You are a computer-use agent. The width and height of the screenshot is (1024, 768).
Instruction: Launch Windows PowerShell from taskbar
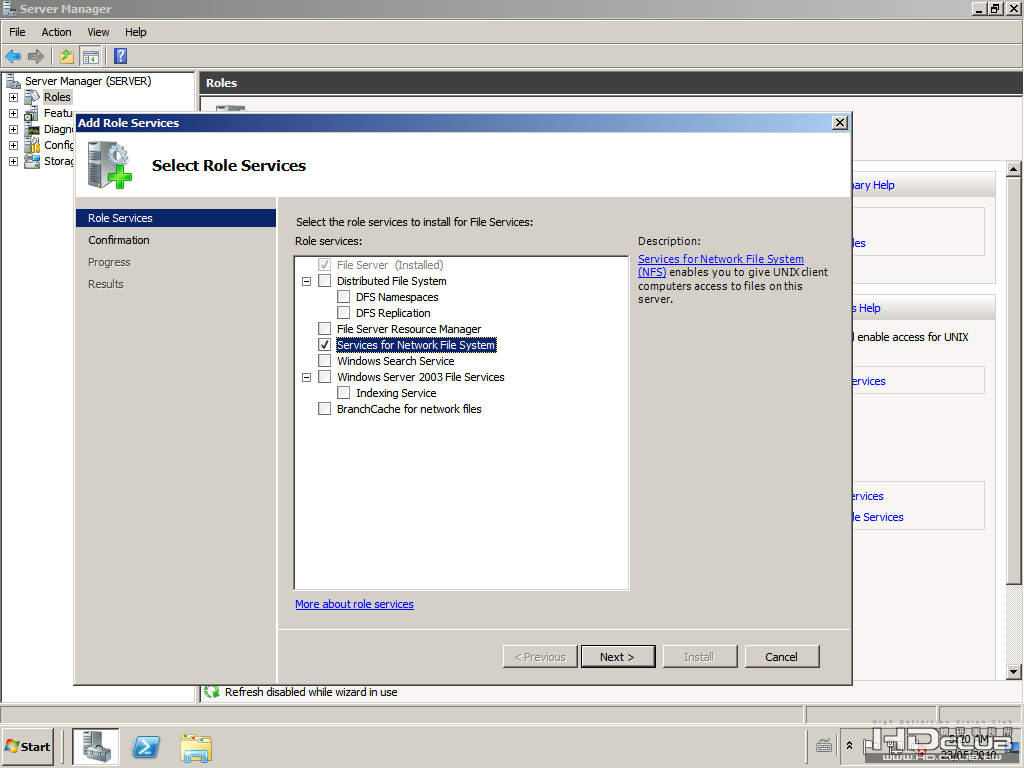(x=146, y=746)
